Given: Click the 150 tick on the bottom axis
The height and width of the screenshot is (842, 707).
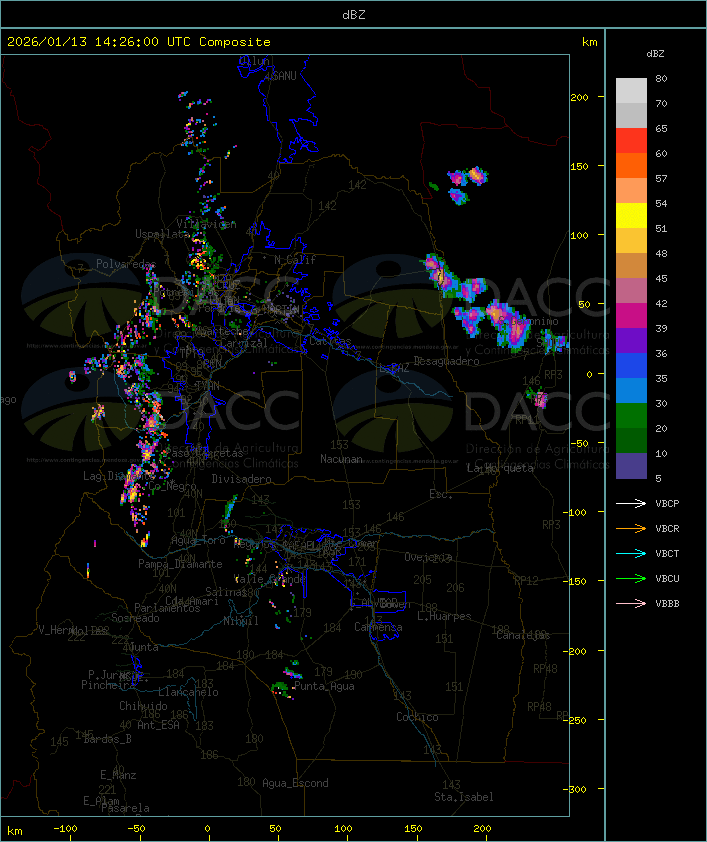Looking at the screenshot, I should 413,829.
